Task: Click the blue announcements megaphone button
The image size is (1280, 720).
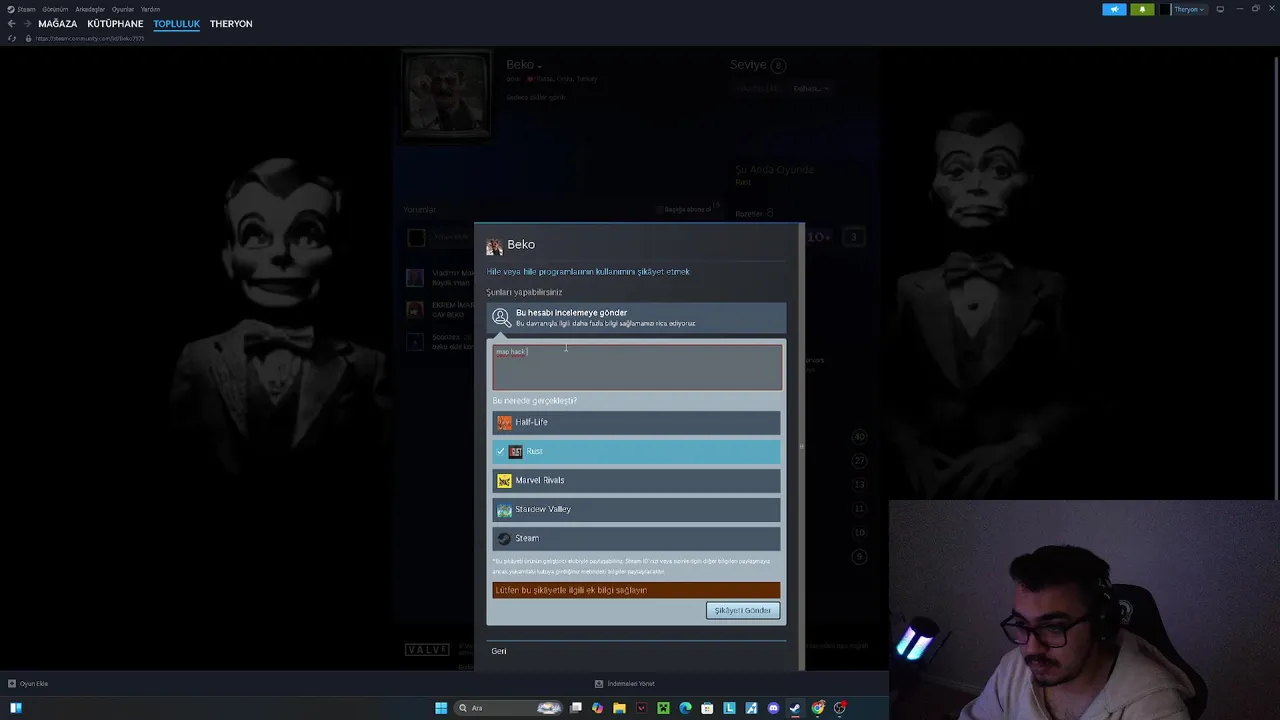Action: pos(1114,9)
